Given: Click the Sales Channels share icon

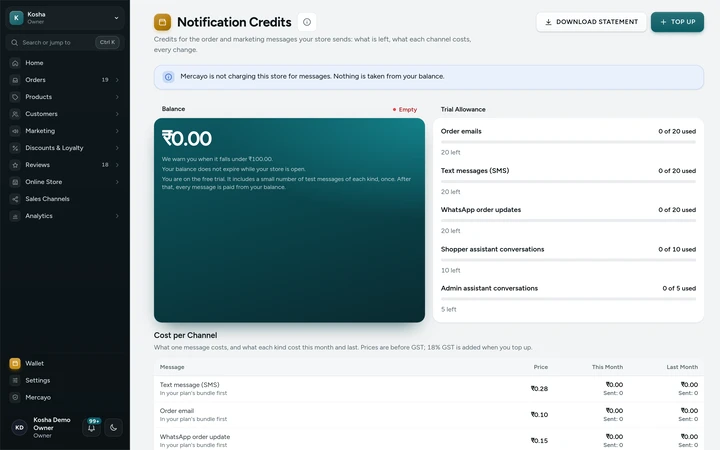Looking at the screenshot, I should (x=15, y=199).
